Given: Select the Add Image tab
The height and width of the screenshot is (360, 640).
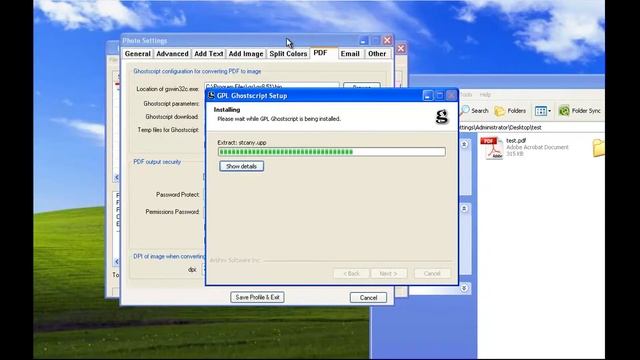Looking at the screenshot, I should pyautogui.click(x=246, y=54).
